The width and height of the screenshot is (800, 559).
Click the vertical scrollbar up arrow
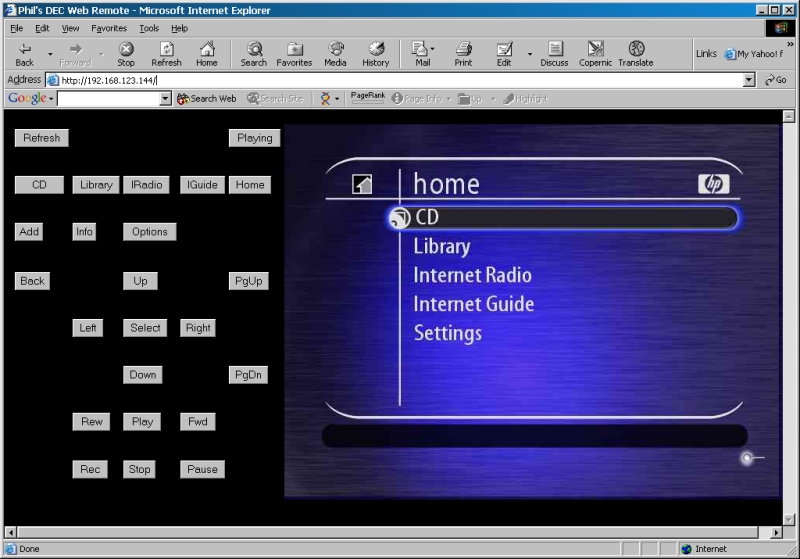(x=789, y=116)
